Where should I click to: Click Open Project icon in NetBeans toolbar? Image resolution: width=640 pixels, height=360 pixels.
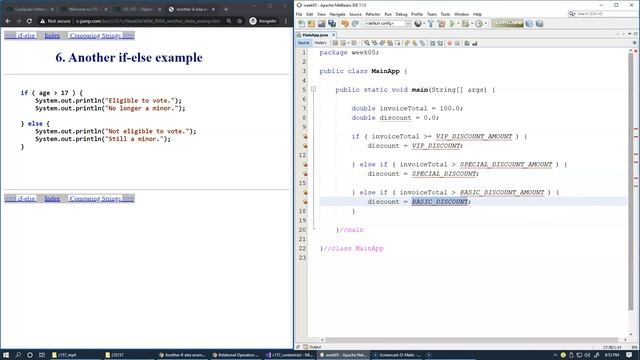pos(322,24)
